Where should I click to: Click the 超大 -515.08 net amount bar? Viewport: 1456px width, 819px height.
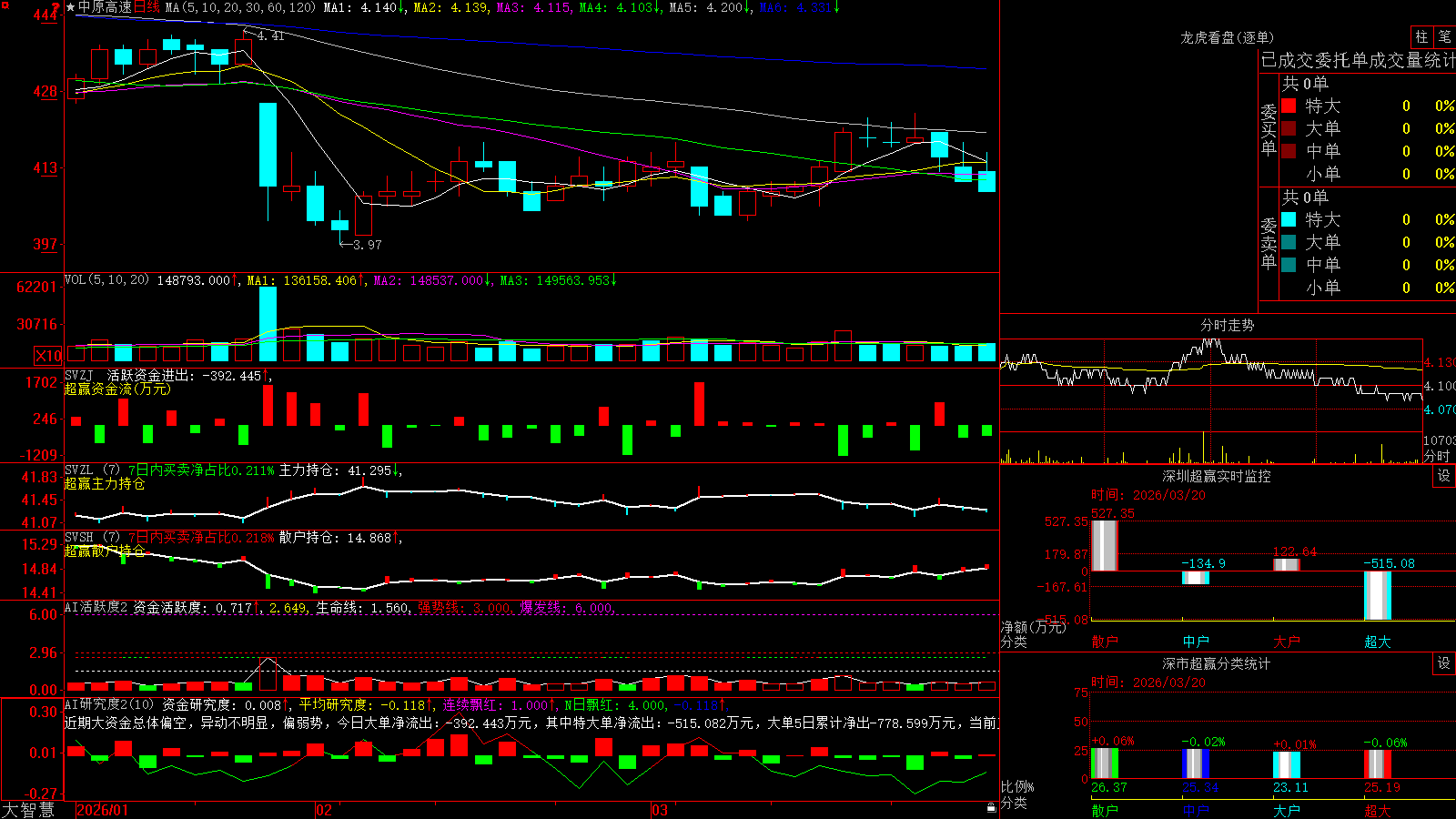(x=1378, y=595)
